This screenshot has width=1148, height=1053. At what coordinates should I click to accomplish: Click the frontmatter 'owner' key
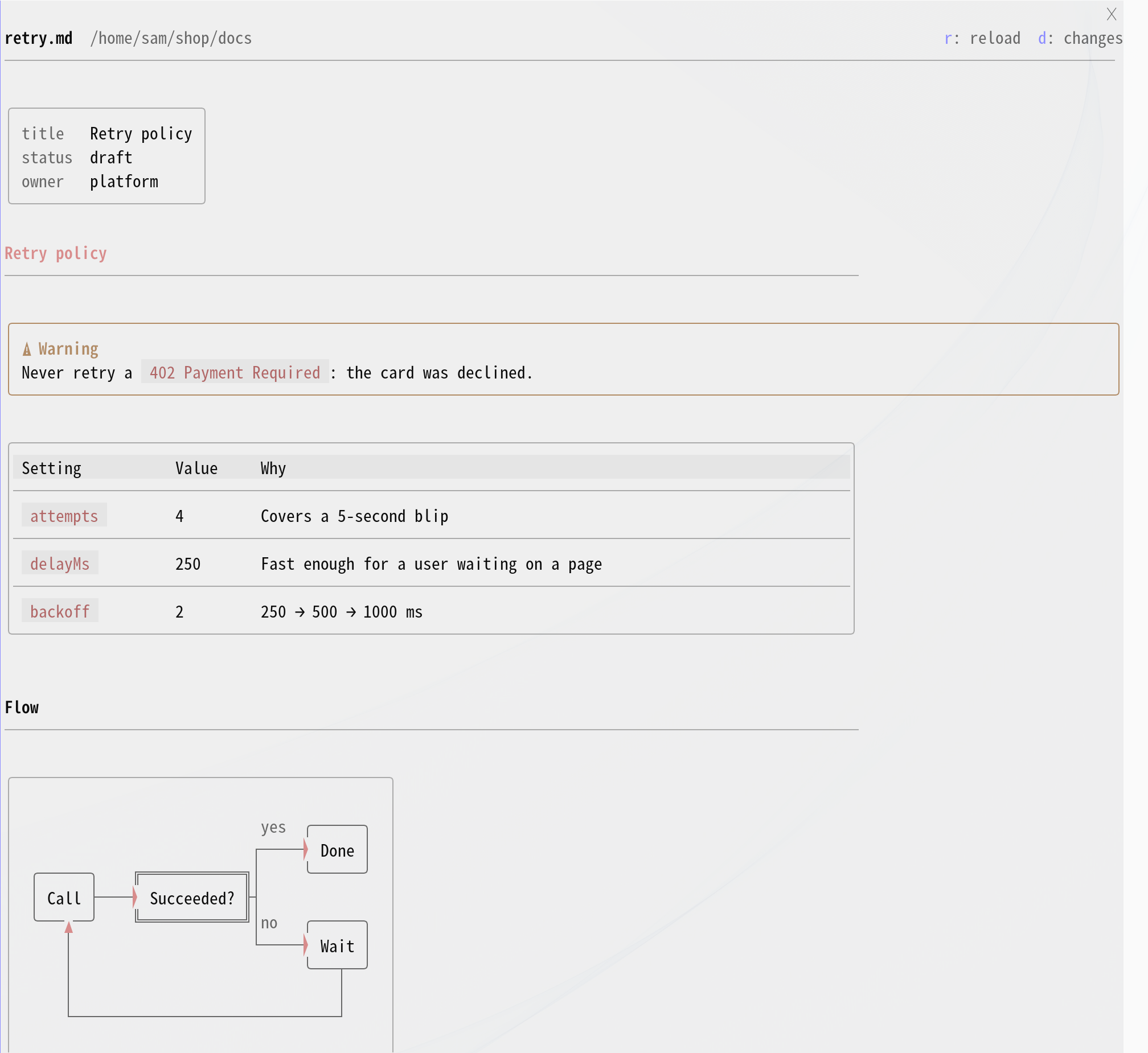click(x=43, y=181)
